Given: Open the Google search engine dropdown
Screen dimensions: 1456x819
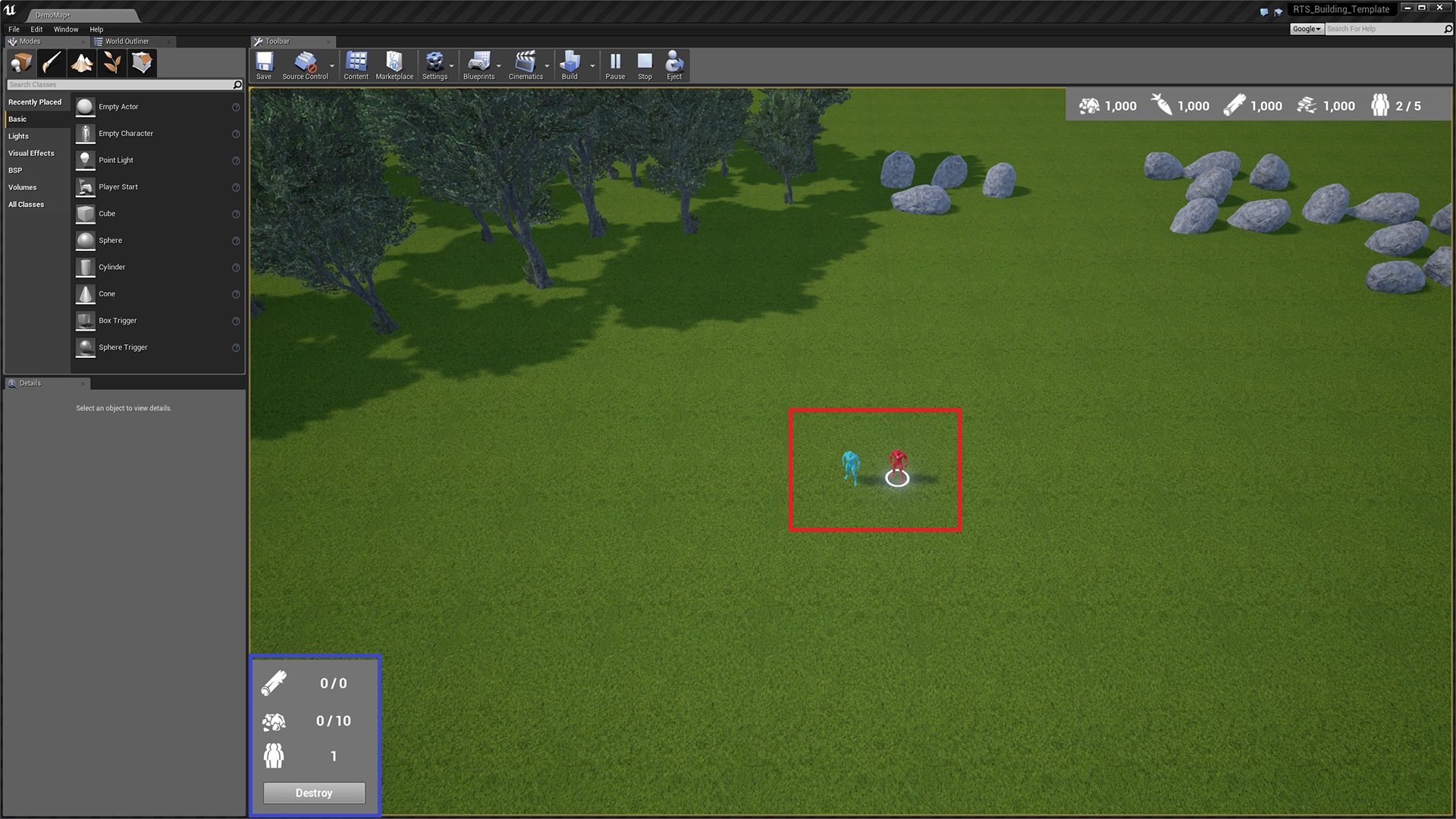Looking at the screenshot, I should coord(1307,29).
